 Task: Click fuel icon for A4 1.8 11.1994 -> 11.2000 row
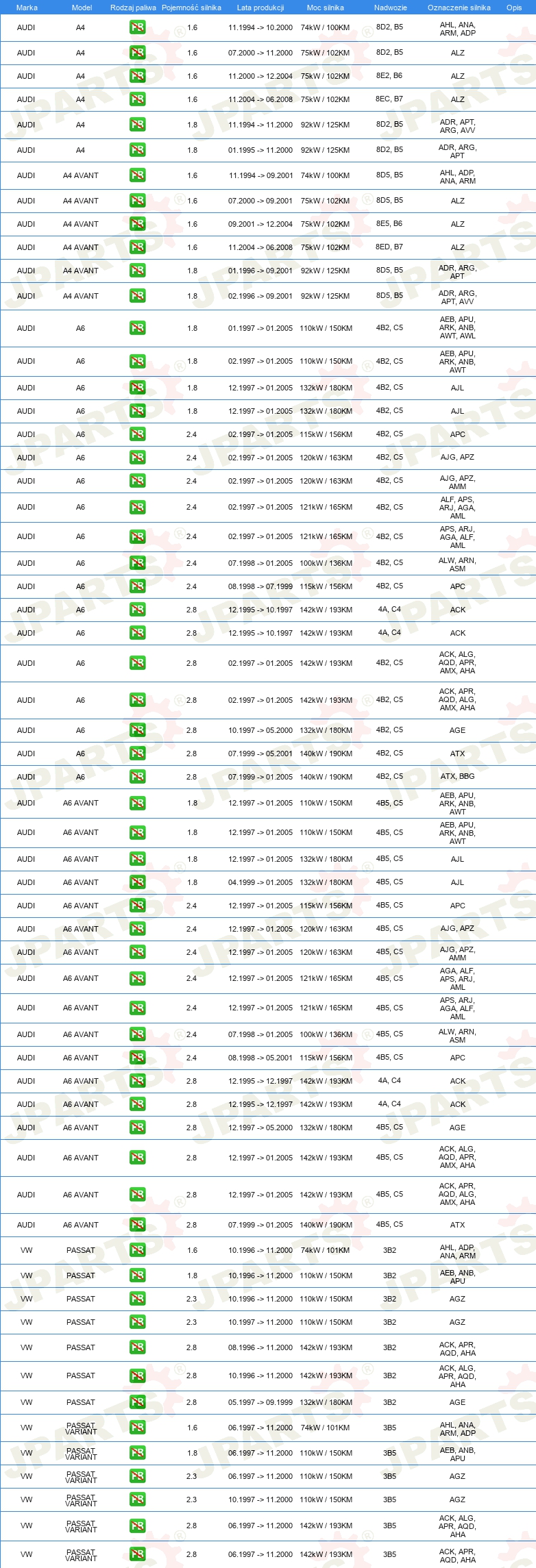tap(137, 125)
